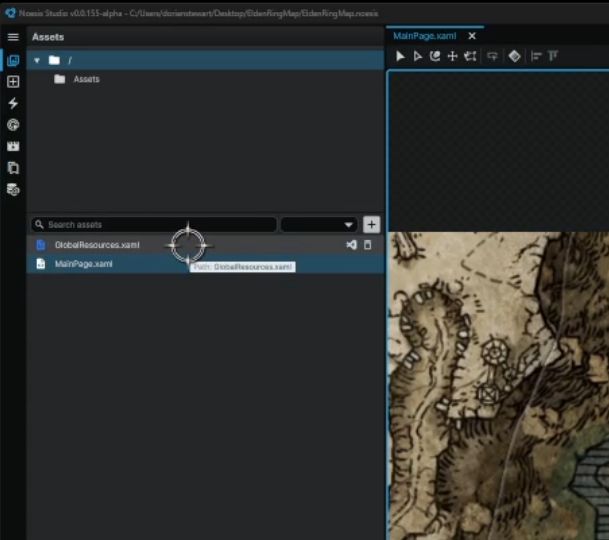This screenshot has height=540, width=609.
Task: Select the root '/' folder row
Action: (x=205, y=60)
